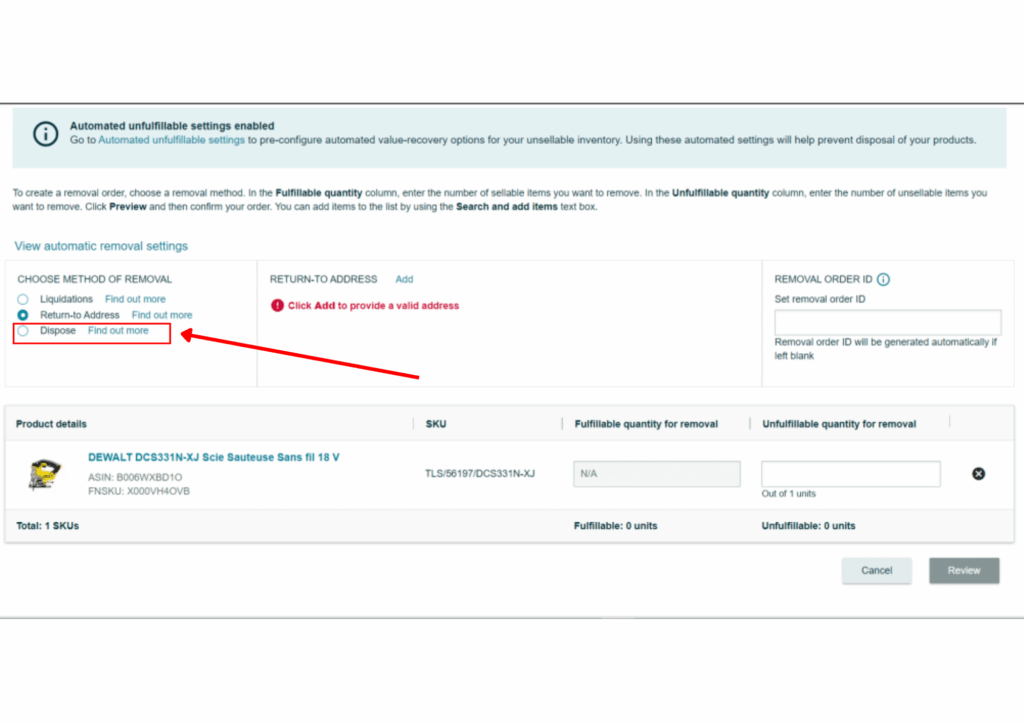The height and width of the screenshot is (724, 1024).
Task: Click Find out more beside Return-to Address
Action: (x=162, y=314)
